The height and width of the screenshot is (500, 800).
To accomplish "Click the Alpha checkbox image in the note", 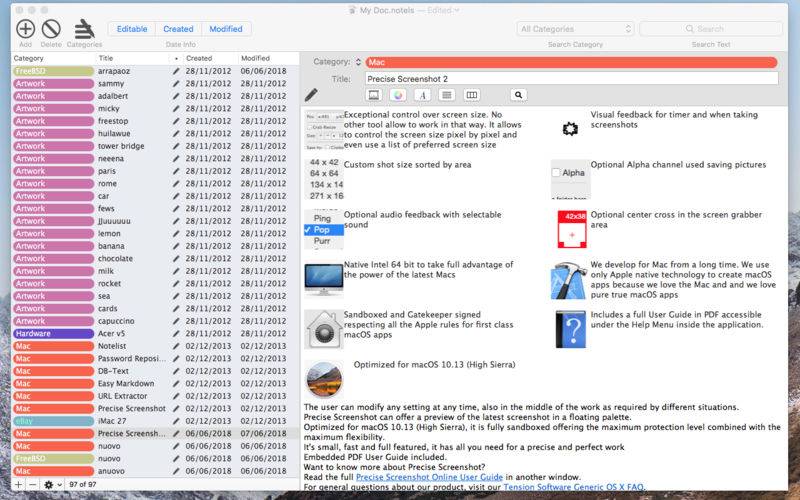I will coord(570,179).
